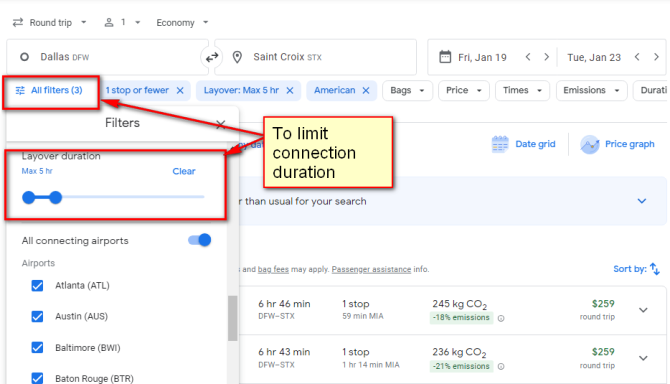Image resolution: width=670 pixels, height=384 pixels.
Task: Select the Fri, Jan 19 departure date
Action: (482, 57)
